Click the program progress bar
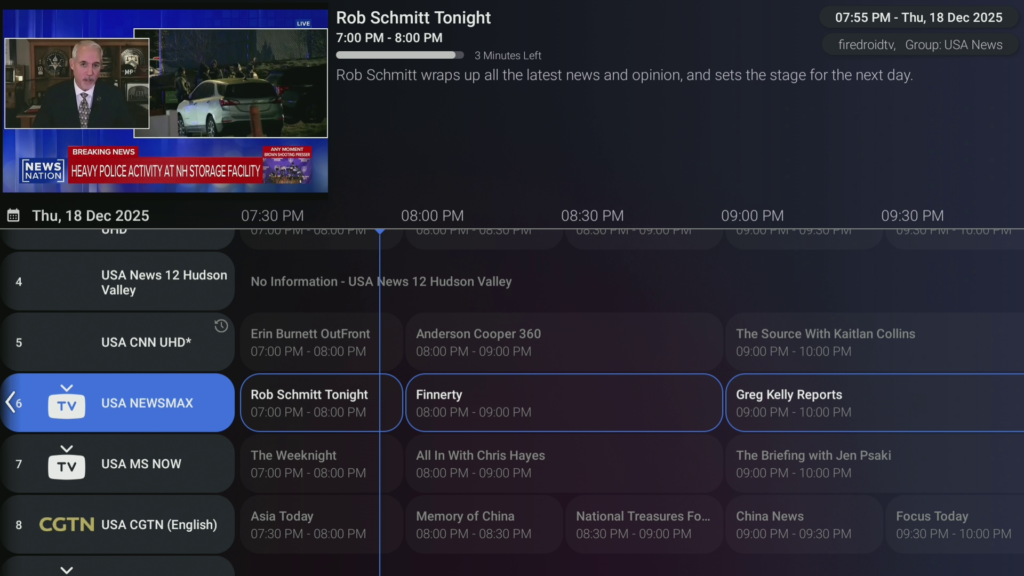The height and width of the screenshot is (576, 1024). click(x=400, y=56)
